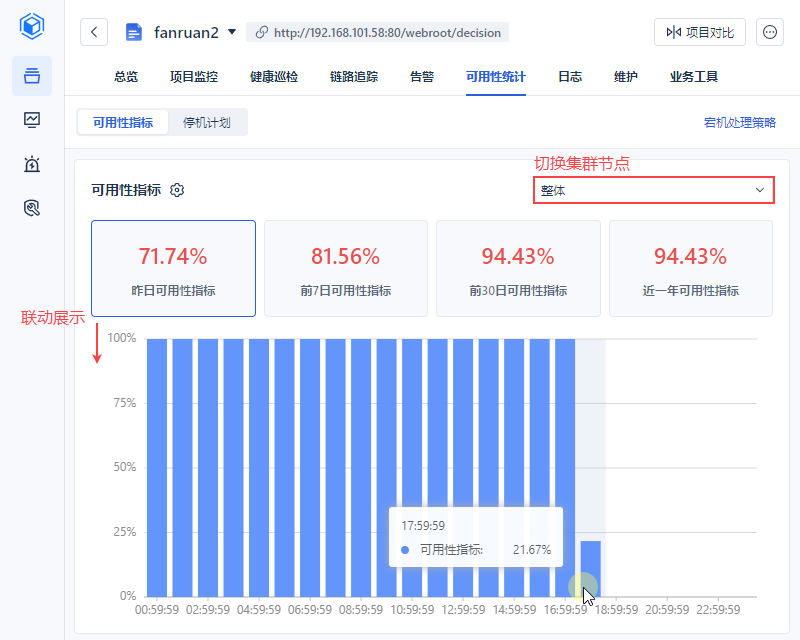Image resolution: width=800 pixels, height=640 pixels.
Task: Select the 近一年可用性指标 94.43% card
Action: pos(691,268)
